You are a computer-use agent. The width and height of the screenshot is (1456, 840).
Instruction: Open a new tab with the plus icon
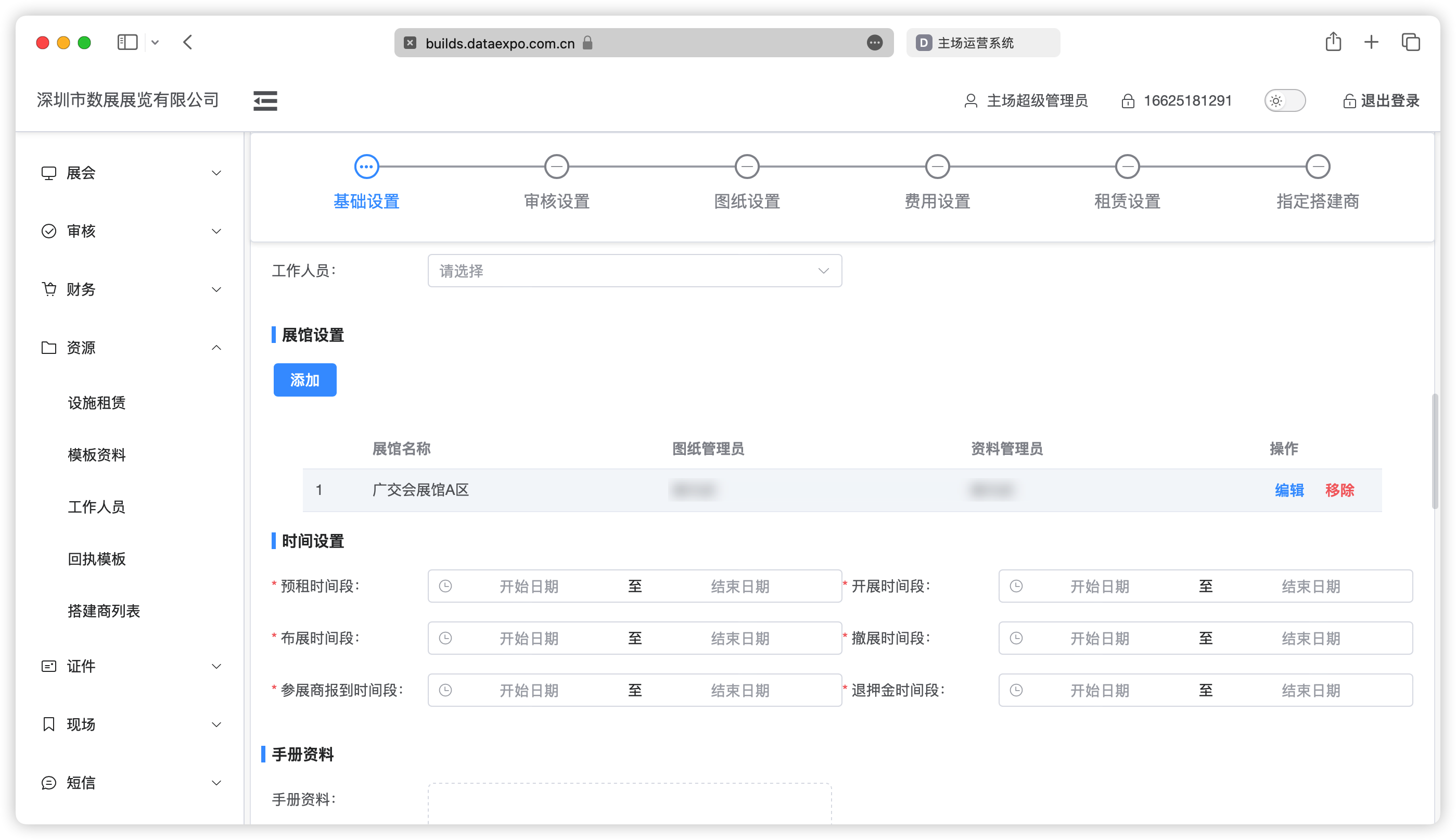[x=1371, y=42]
